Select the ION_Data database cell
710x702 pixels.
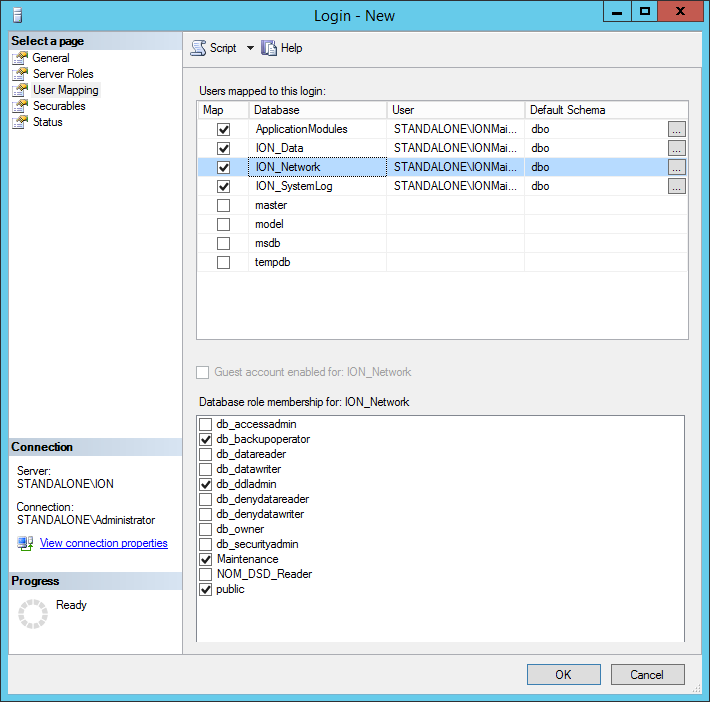click(317, 148)
